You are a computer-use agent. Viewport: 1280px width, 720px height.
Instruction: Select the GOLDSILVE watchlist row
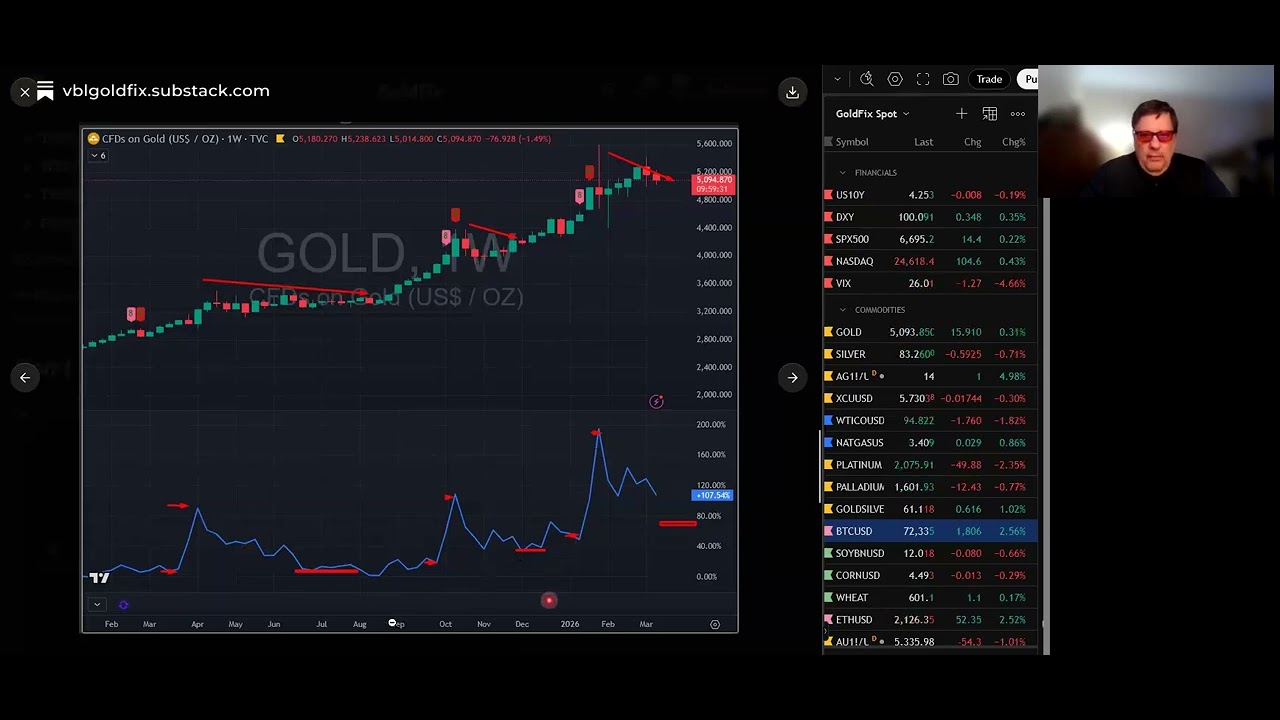click(x=930, y=509)
